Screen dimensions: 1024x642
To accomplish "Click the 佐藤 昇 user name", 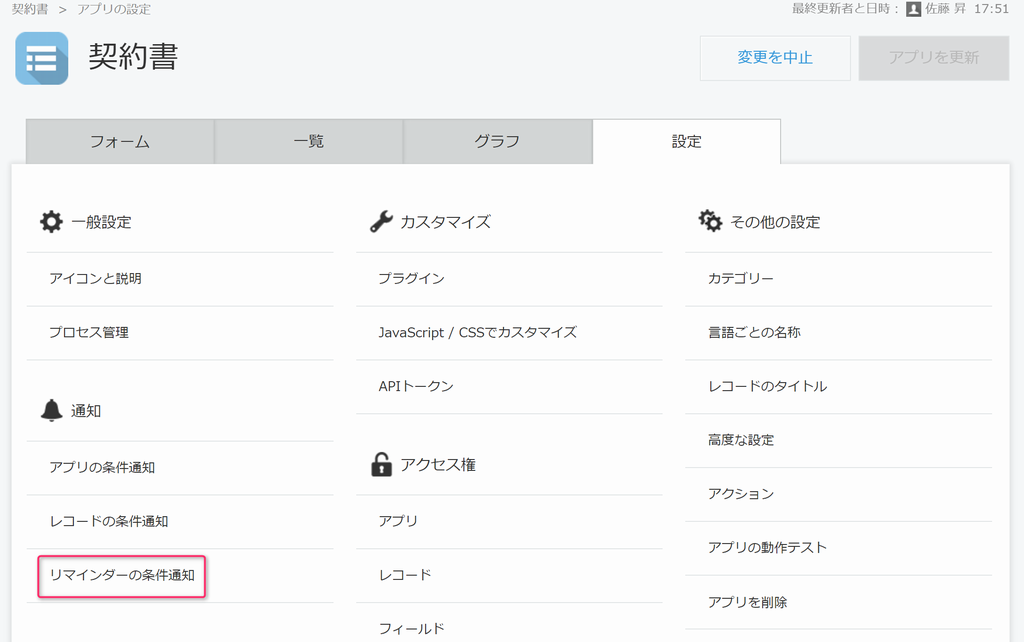I will click(x=945, y=9).
